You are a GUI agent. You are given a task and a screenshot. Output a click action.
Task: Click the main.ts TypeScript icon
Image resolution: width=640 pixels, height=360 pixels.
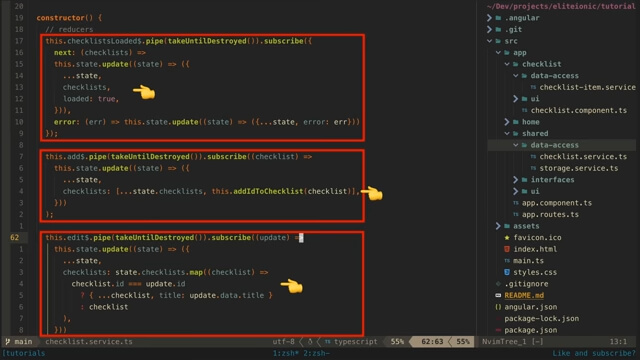(507, 261)
